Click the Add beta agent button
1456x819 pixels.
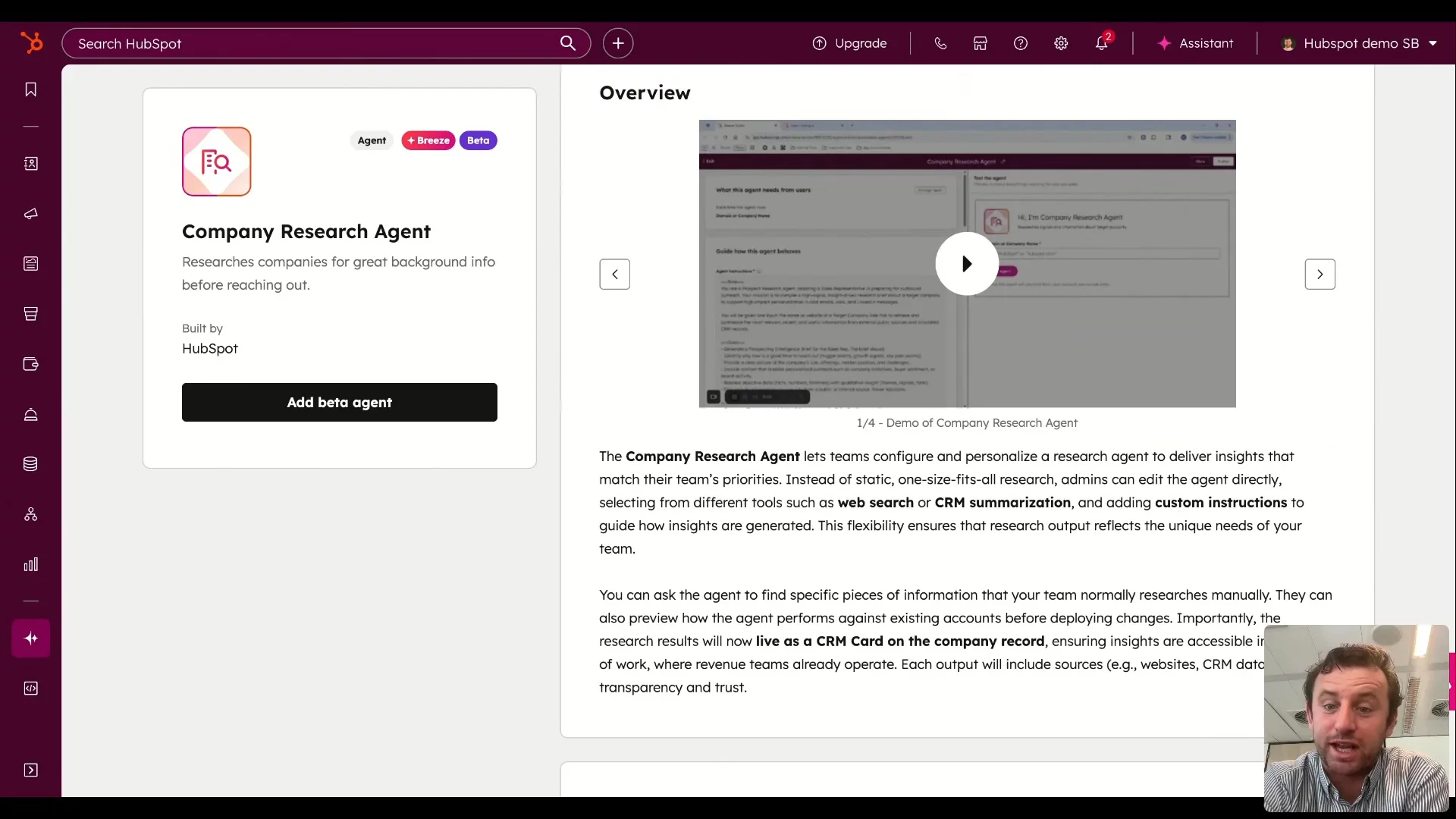click(339, 402)
